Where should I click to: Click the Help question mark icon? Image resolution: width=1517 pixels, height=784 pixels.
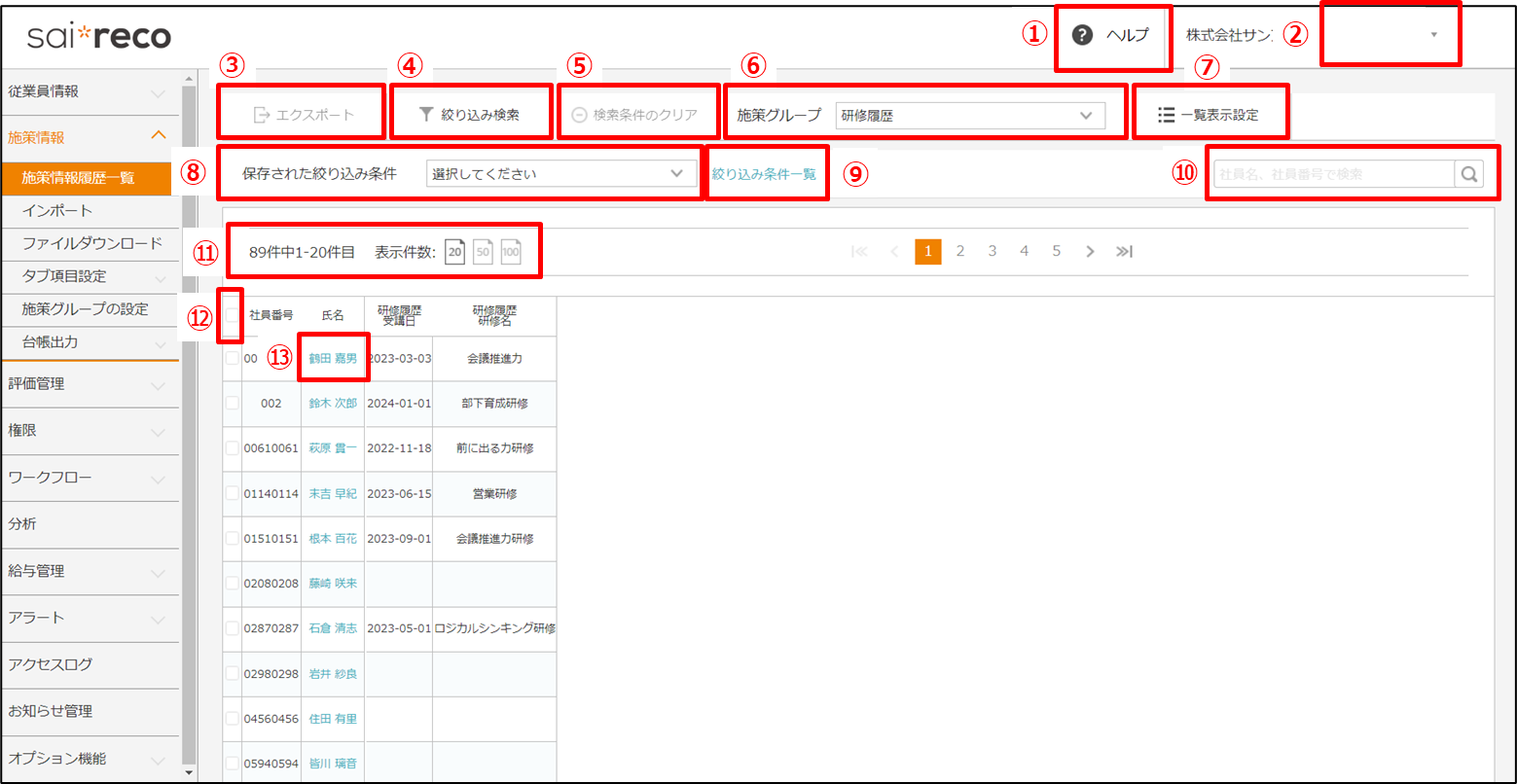click(x=1082, y=36)
